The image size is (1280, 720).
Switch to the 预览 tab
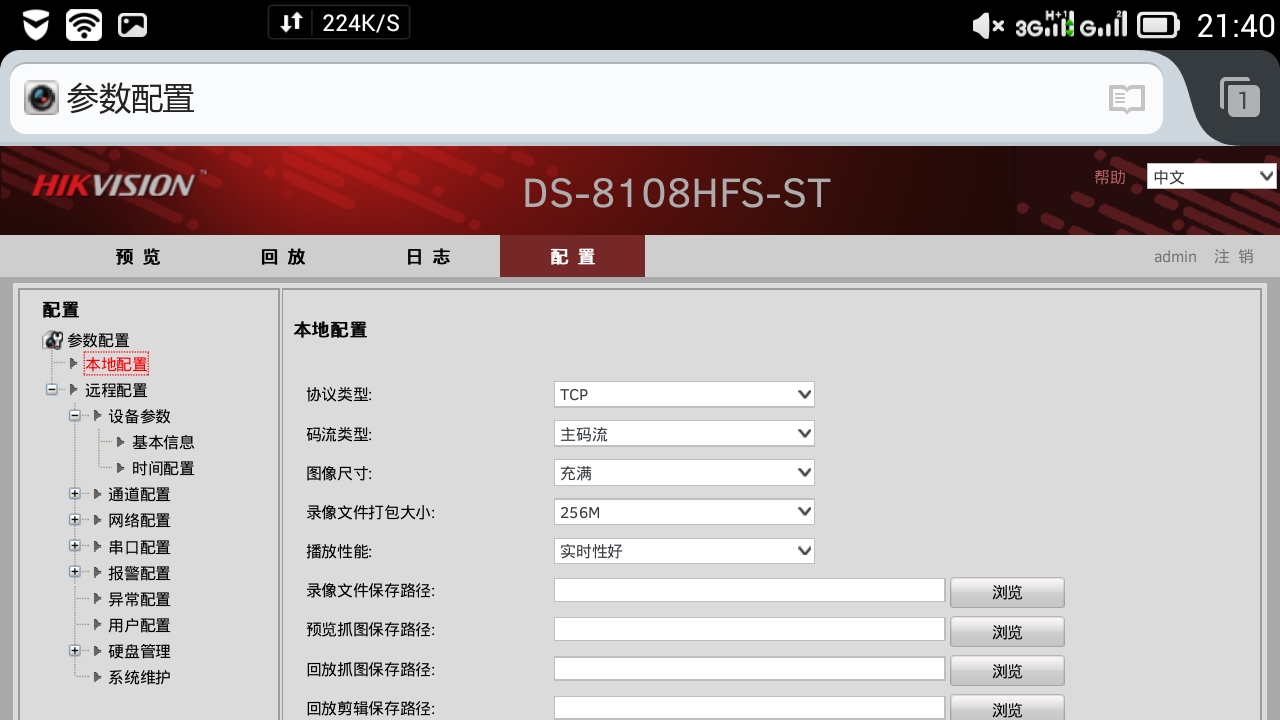click(138, 257)
